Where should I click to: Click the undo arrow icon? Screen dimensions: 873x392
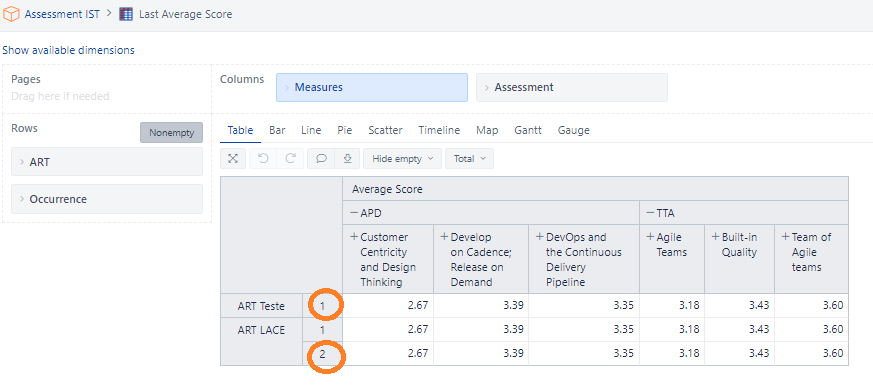[263, 159]
